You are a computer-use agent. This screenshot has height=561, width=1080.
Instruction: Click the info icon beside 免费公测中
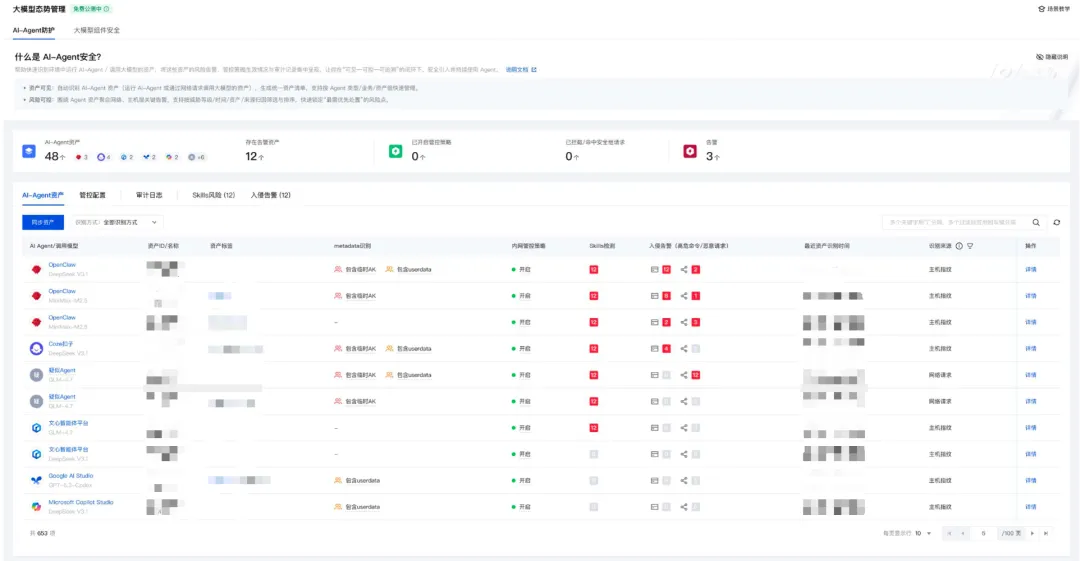pos(106,9)
